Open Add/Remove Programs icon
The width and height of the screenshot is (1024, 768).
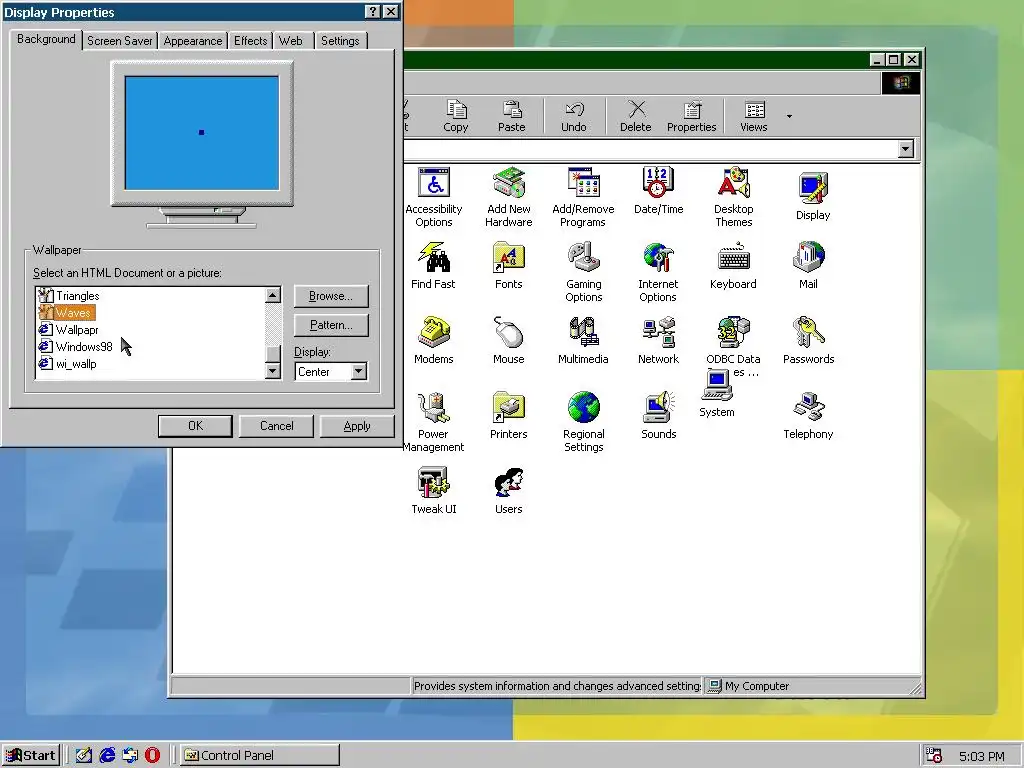tap(583, 197)
